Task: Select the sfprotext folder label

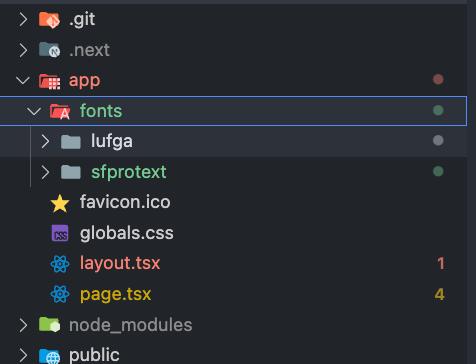Action: (x=129, y=172)
